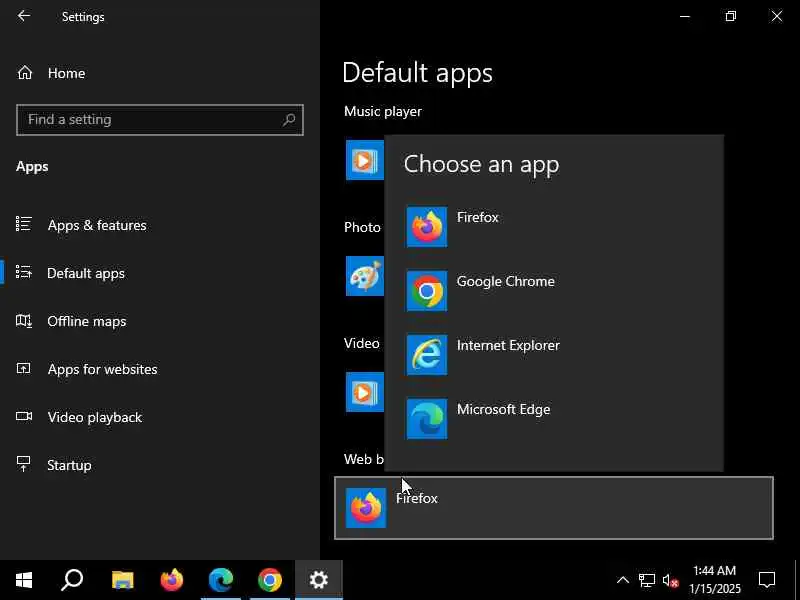The width and height of the screenshot is (800, 600).
Task: Open the Music player default app icon
Action: tap(365, 160)
